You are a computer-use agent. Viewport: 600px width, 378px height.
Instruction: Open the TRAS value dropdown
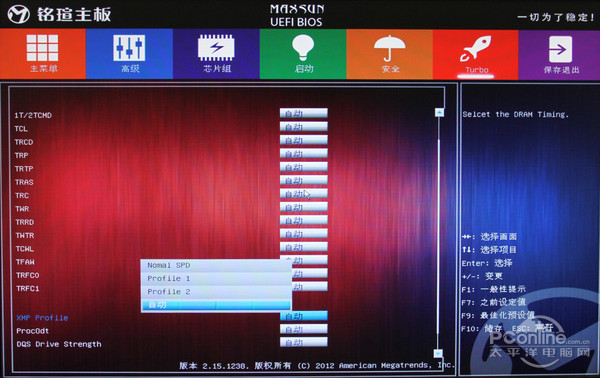(x=303, y=180)
